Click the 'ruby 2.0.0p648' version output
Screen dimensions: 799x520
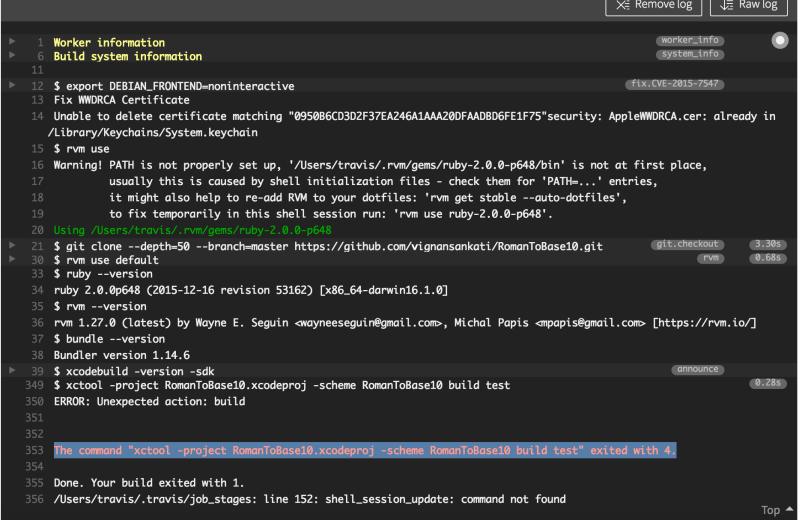(251, 291)
